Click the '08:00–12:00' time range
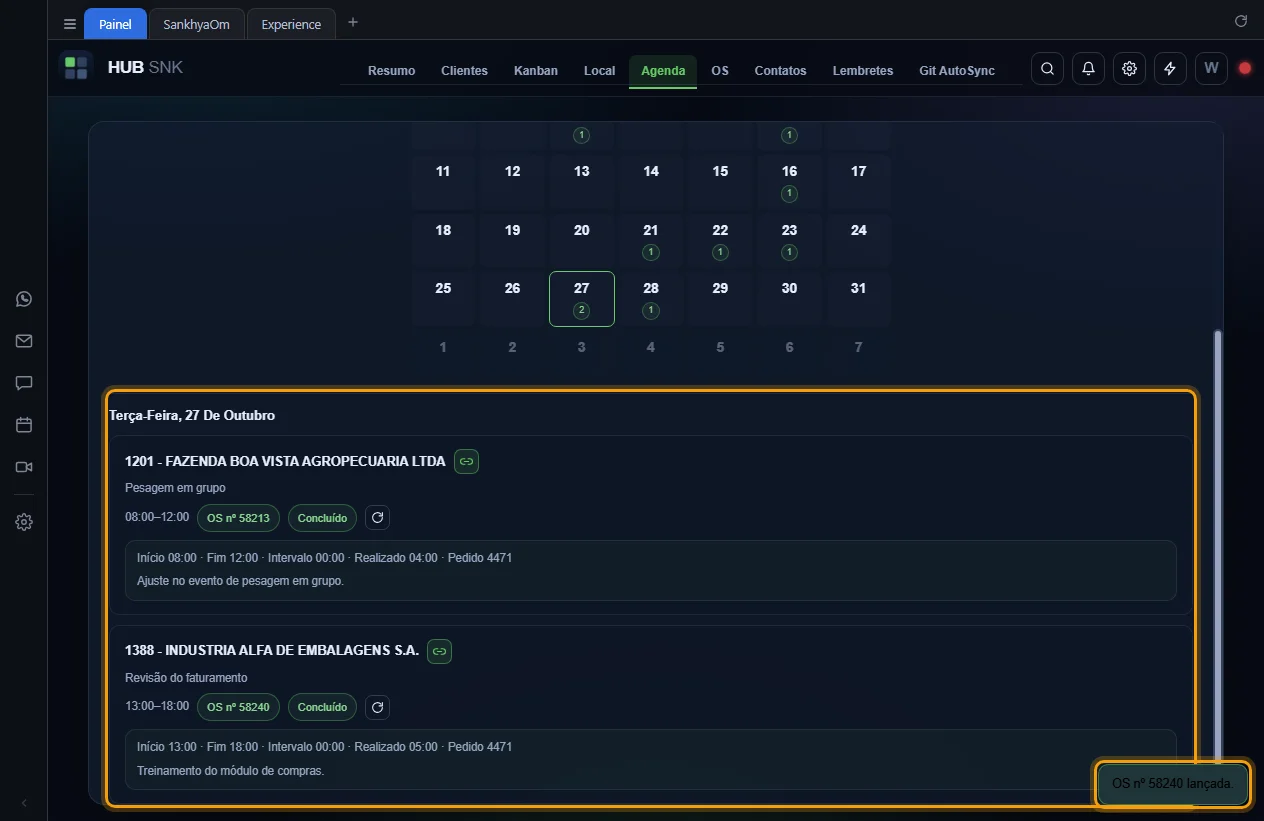 157,518
